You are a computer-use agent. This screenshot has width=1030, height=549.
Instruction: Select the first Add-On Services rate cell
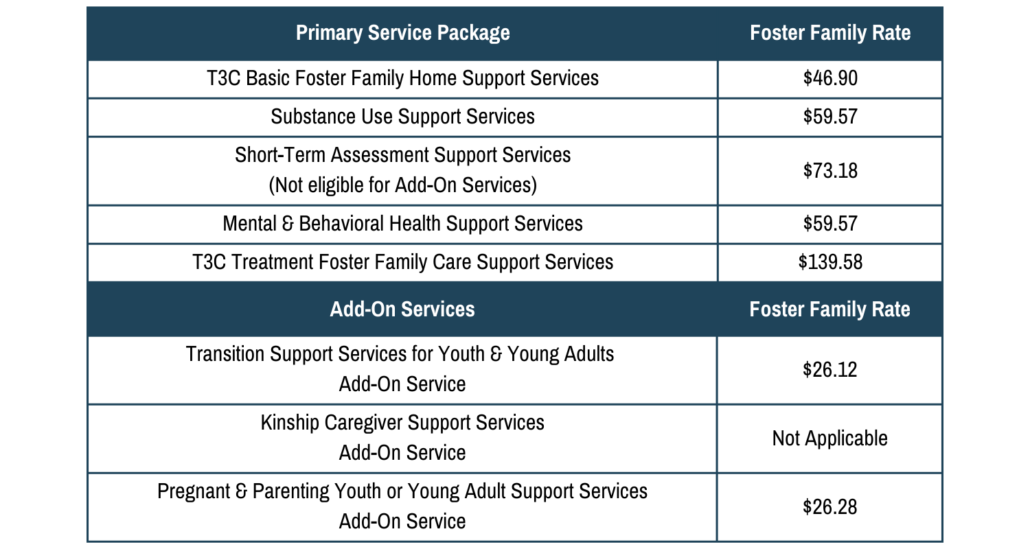tap(830, 370)
